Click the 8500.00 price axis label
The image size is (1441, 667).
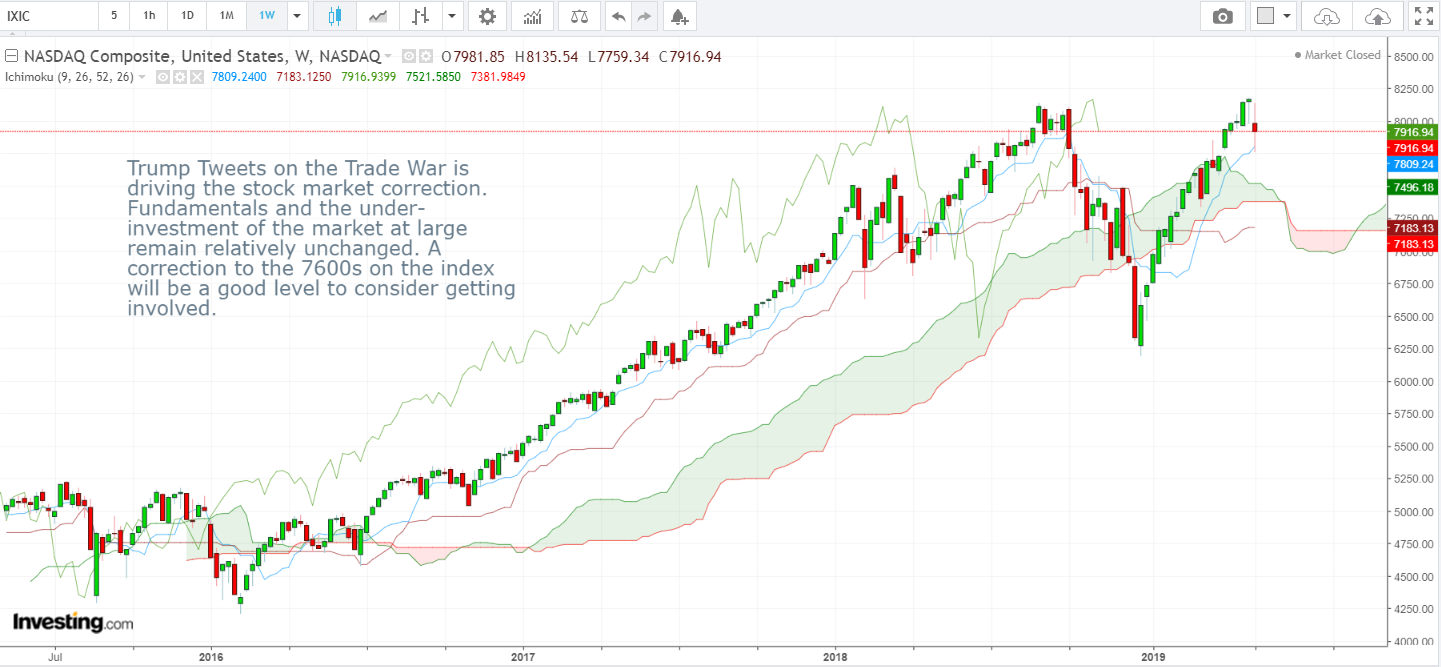[x=1413, y=57]
